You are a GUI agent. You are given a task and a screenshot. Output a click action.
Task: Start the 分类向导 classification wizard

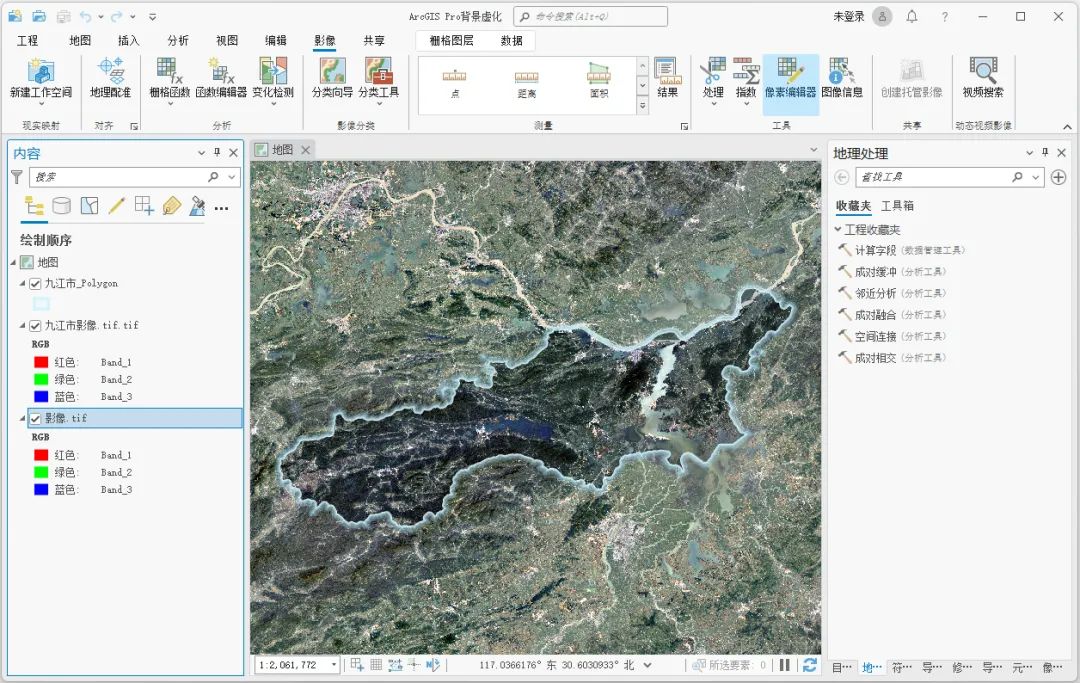[x=332, y=78]
